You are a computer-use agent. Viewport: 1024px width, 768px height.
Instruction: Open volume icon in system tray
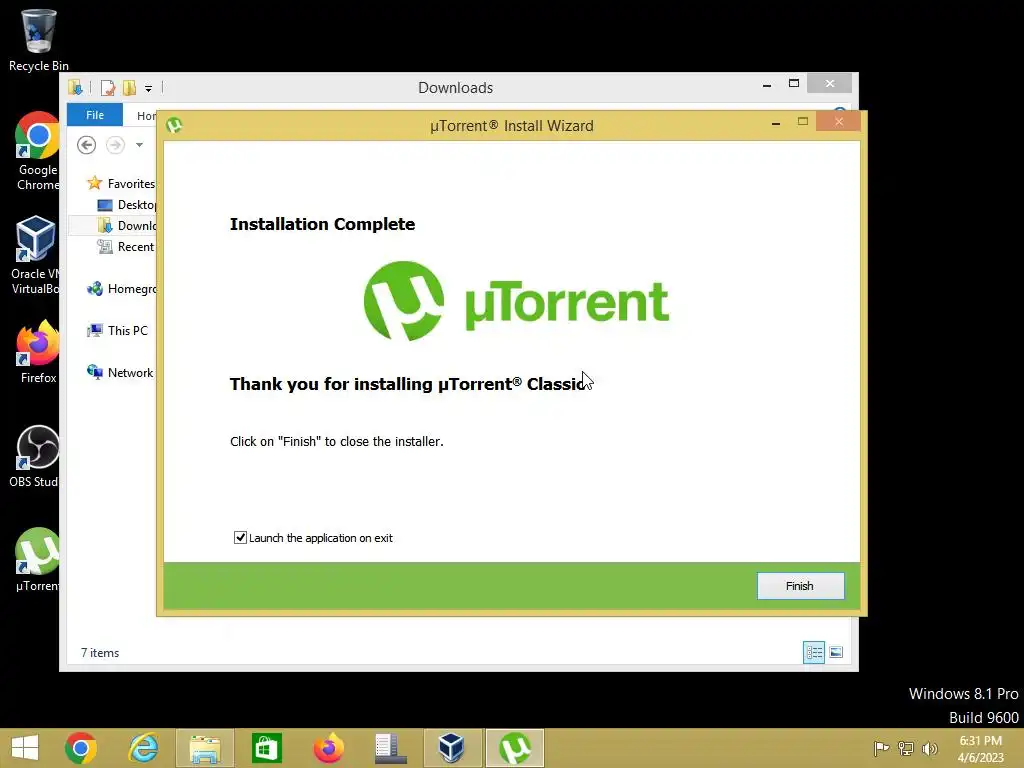coord(929,748)
